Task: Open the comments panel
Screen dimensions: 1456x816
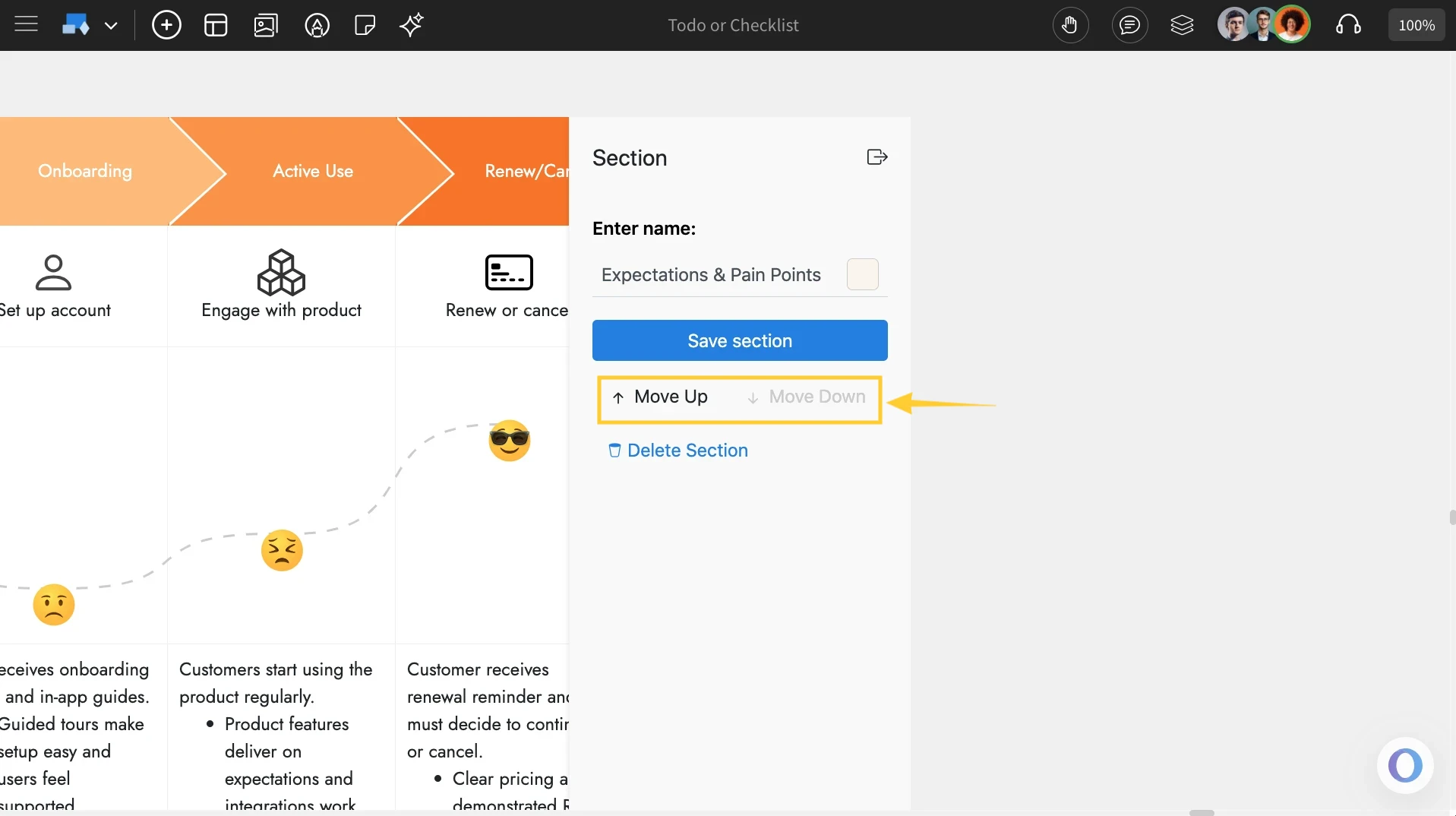Action: (x=1129, y=24)
